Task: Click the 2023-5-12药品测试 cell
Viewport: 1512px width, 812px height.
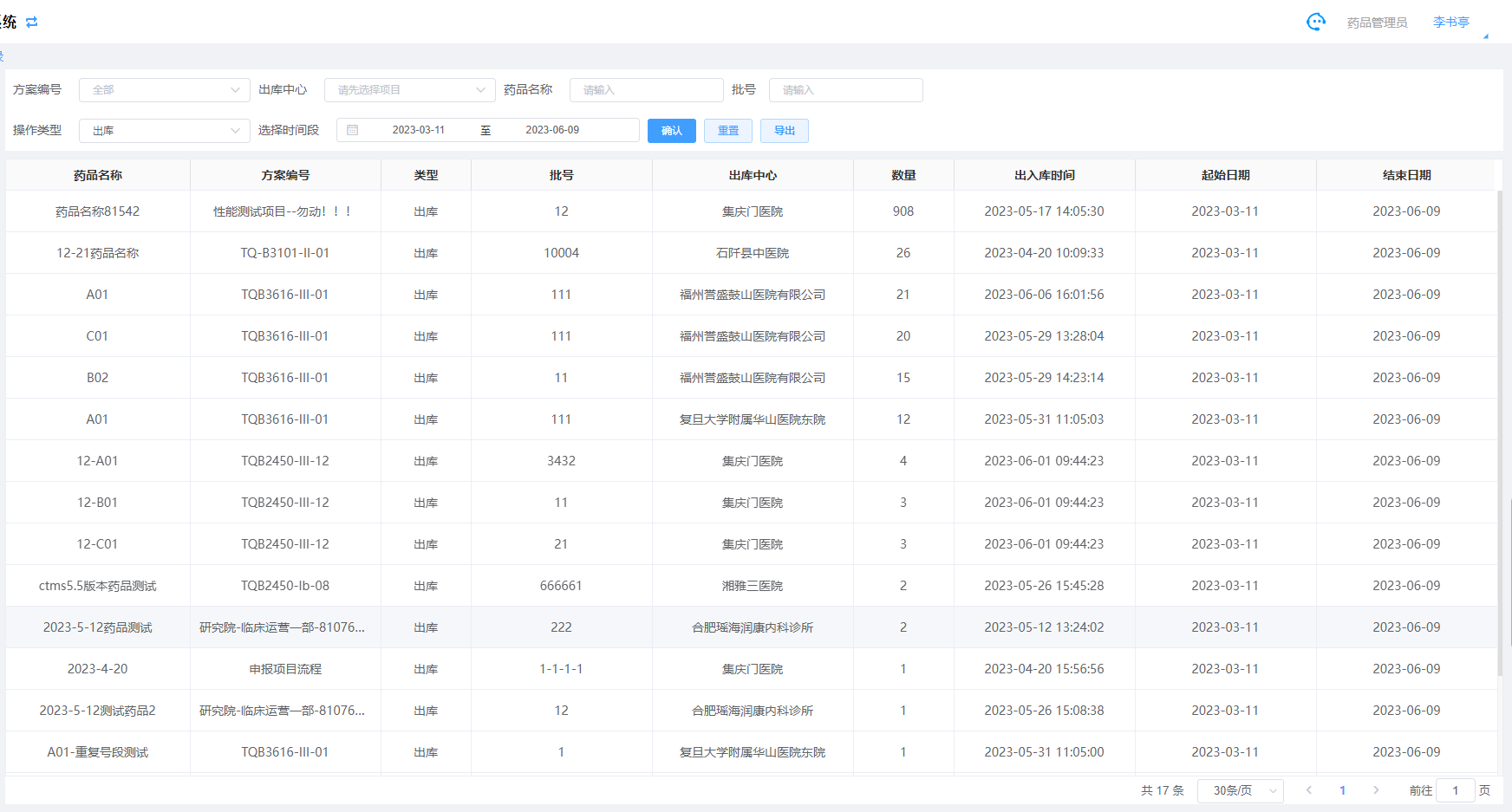Action: tap(98, 627)
